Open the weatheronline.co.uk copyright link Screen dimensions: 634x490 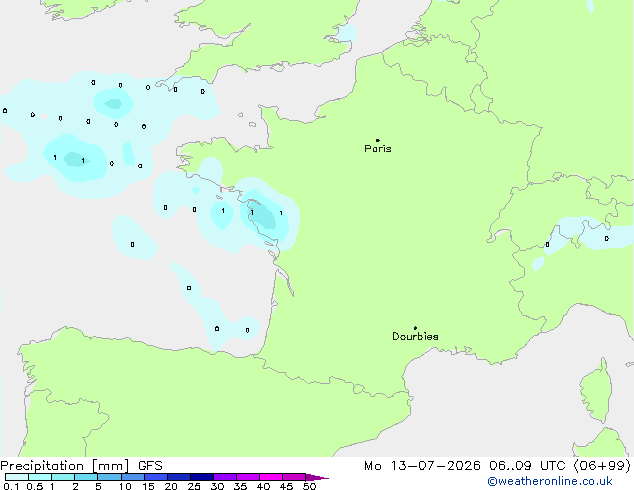[550, 482]
